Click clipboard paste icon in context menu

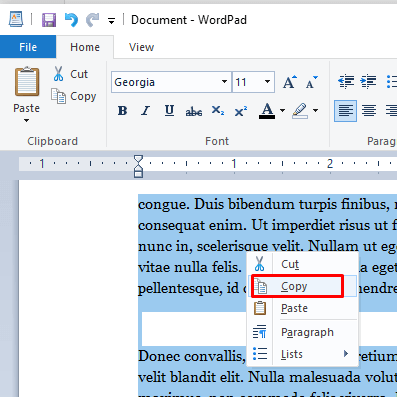260,308
